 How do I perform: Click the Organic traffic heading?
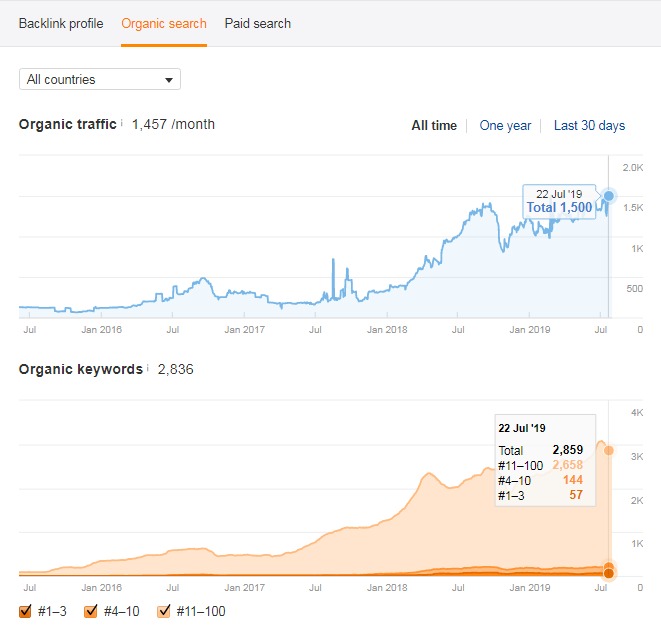coord(67,124)
